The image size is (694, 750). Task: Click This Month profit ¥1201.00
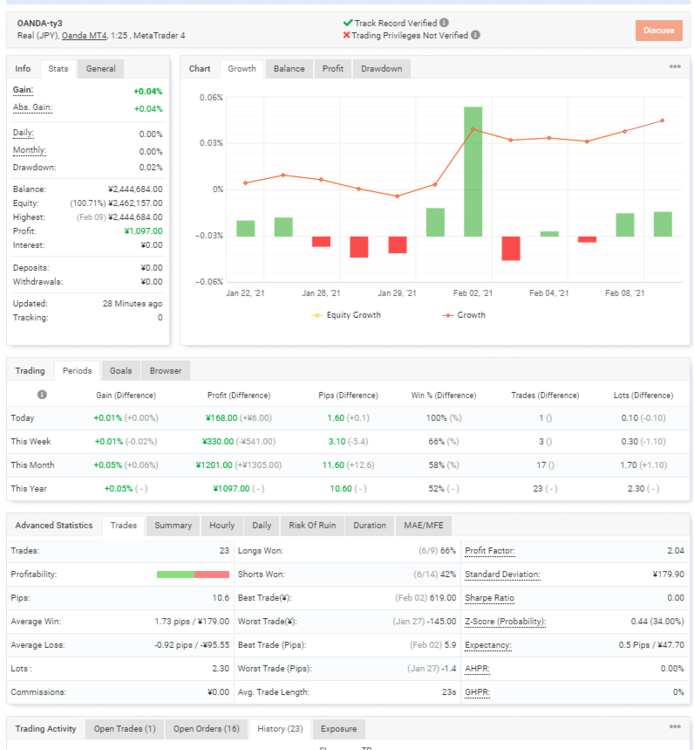214,465
